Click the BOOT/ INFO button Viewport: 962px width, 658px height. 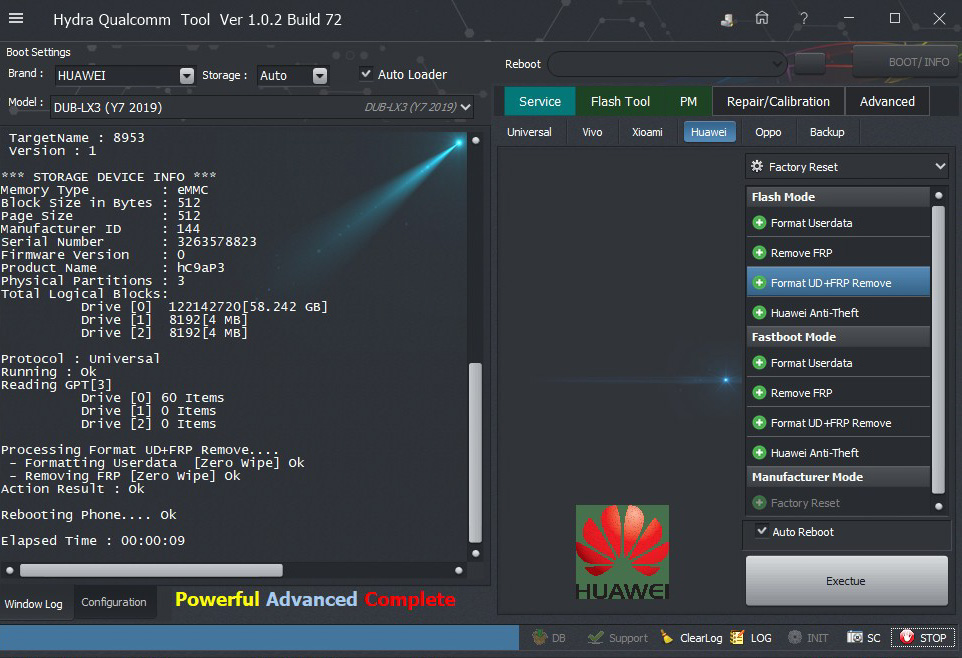pyautogui.click(x=907, y=61)
